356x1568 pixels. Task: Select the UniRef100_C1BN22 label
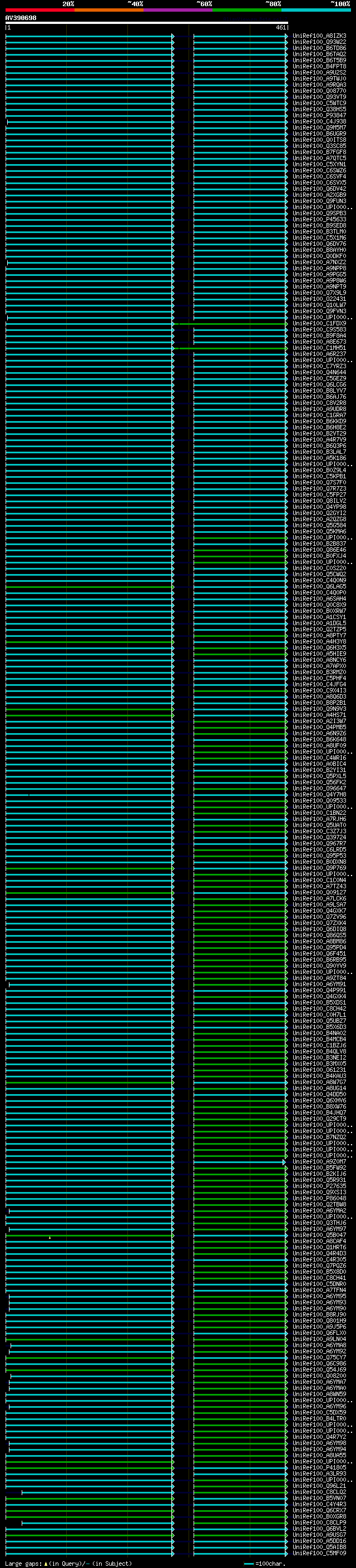point(319,813)
